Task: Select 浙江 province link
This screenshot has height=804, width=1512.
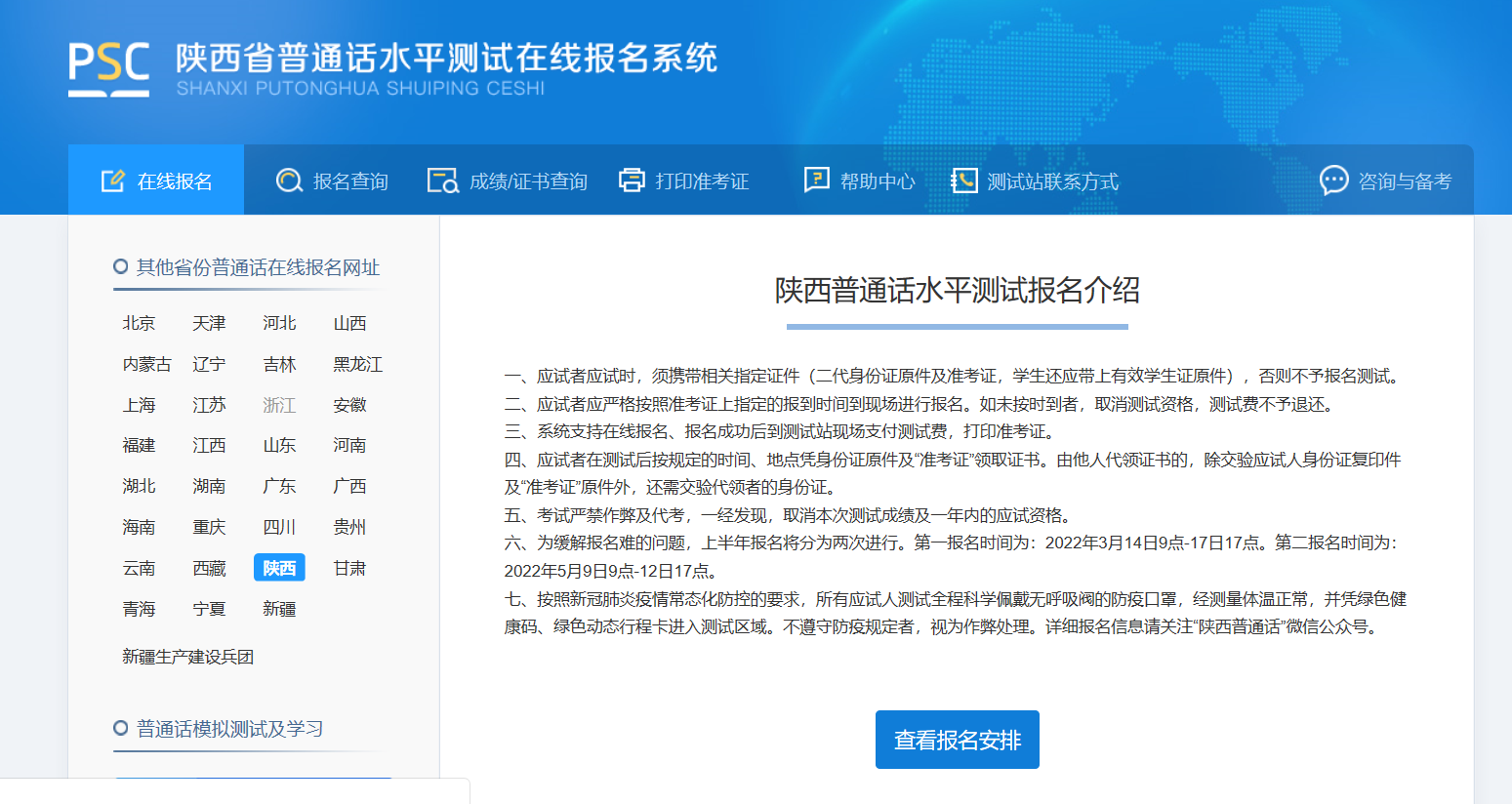Action: click(x=279, y=405)
